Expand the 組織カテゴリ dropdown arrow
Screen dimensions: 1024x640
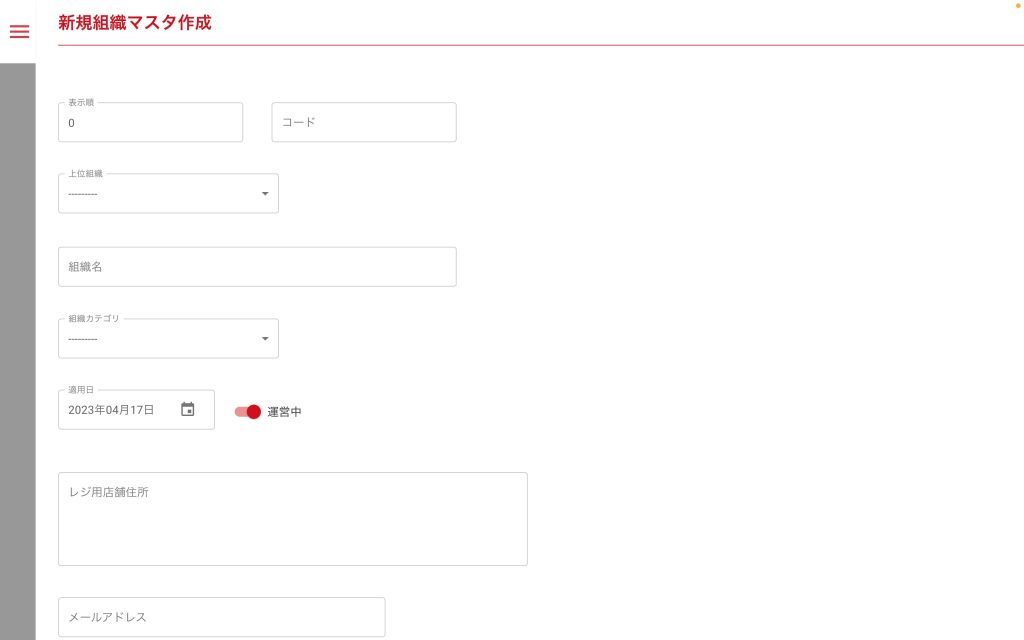click(265, 339)
